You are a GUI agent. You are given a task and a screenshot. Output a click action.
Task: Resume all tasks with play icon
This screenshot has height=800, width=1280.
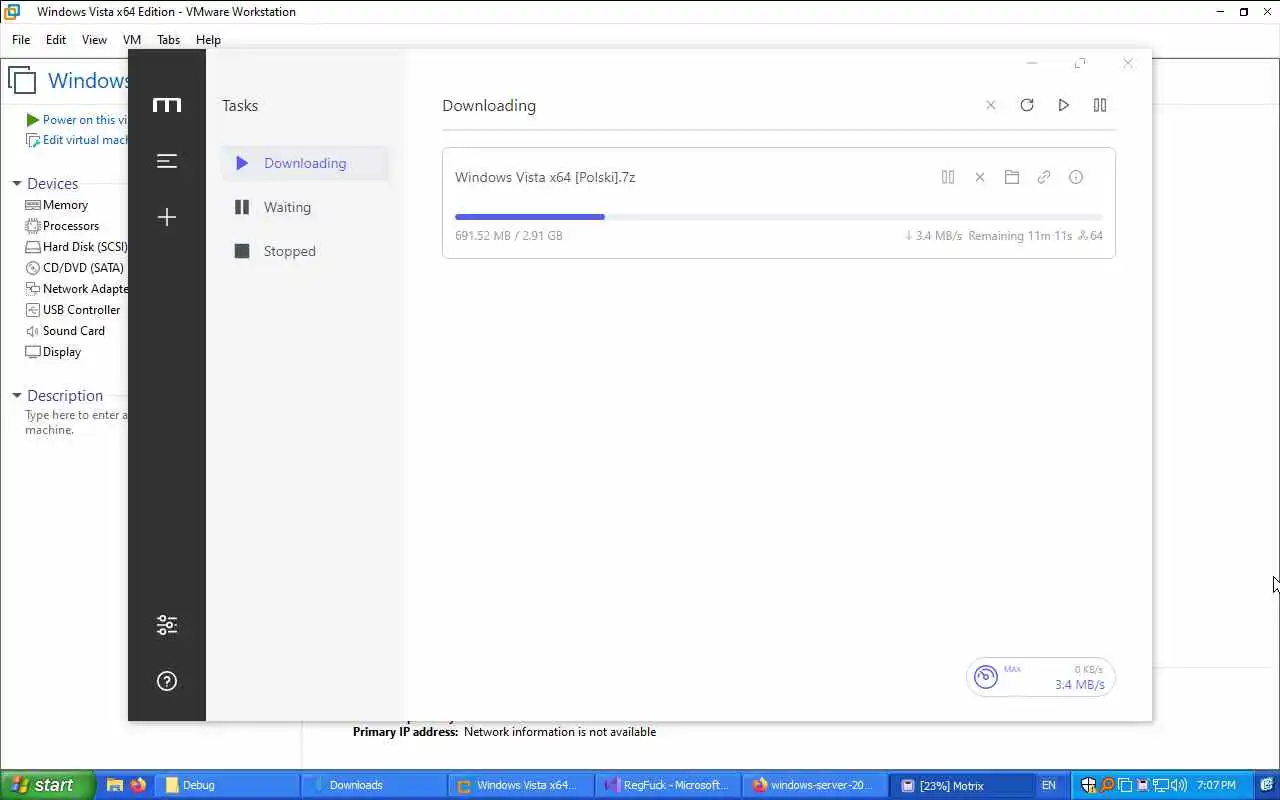click(x=1063, y=105)
